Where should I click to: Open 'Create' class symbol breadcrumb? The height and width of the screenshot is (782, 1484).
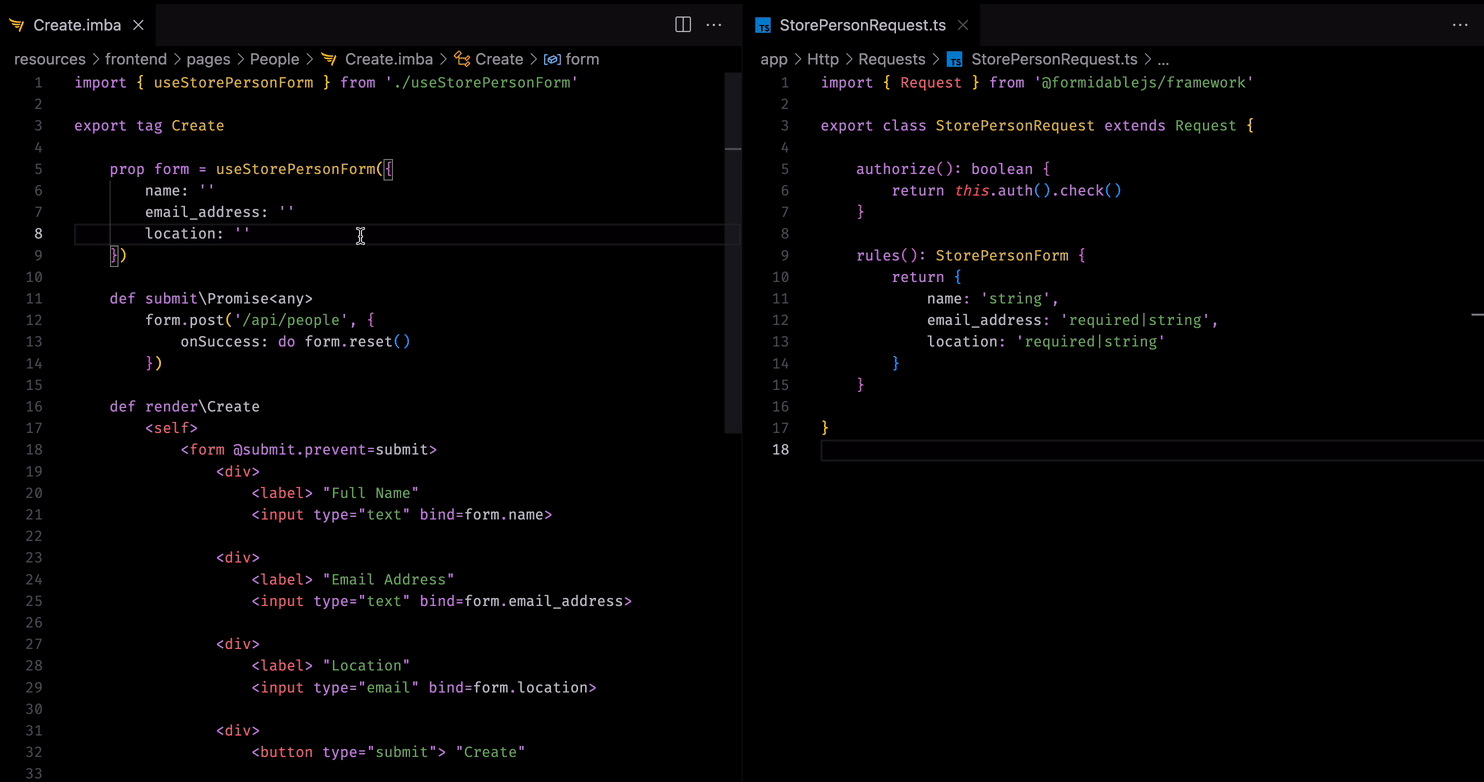(x=499, y=59)
